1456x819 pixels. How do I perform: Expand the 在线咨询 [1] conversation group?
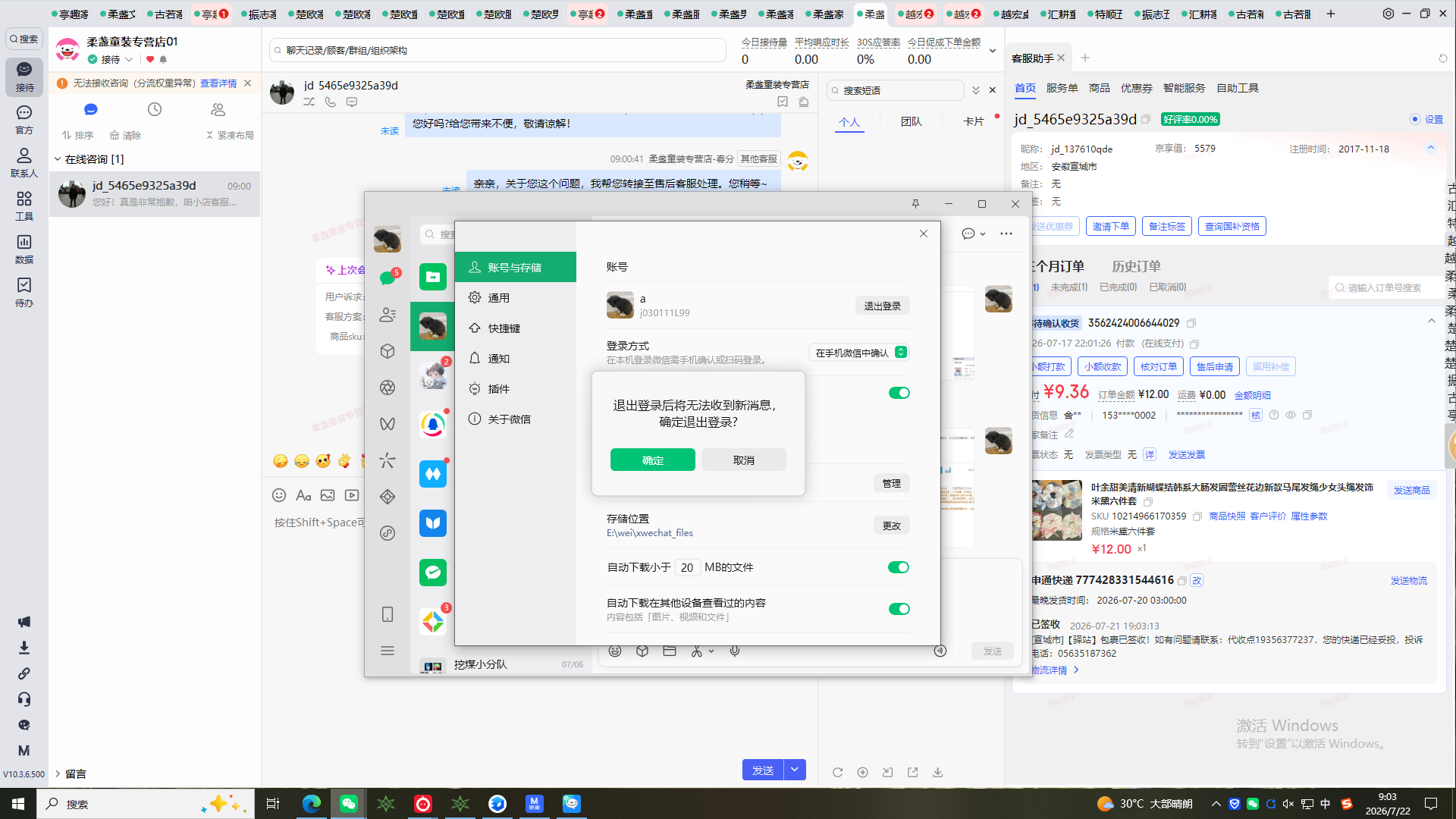click(58, 159)
